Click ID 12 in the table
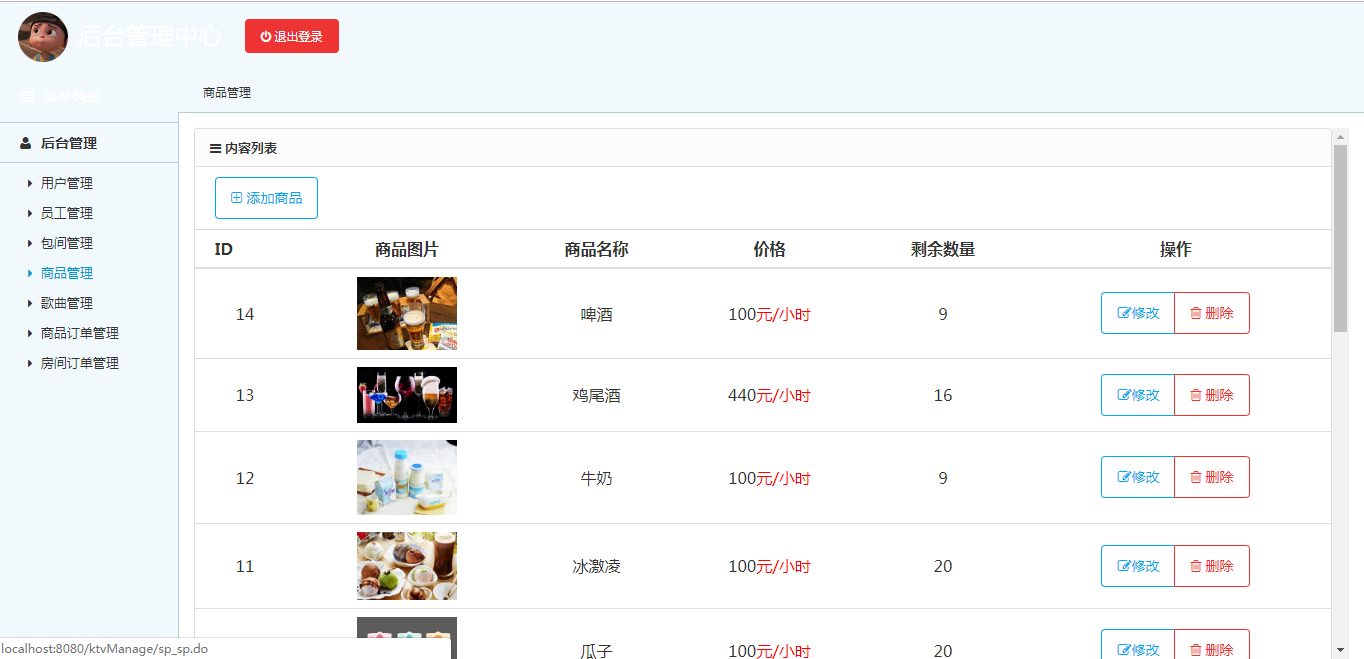 (245, 478)
